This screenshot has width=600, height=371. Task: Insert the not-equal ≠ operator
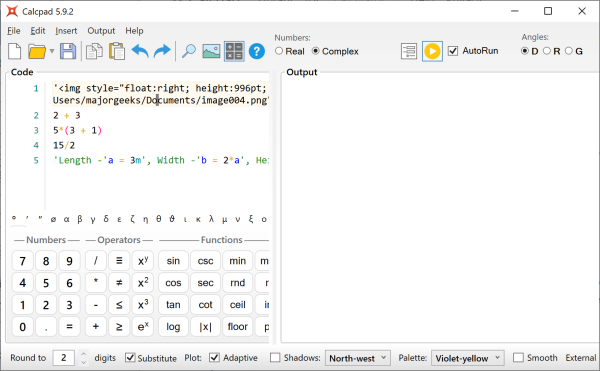tap(119, 283)
